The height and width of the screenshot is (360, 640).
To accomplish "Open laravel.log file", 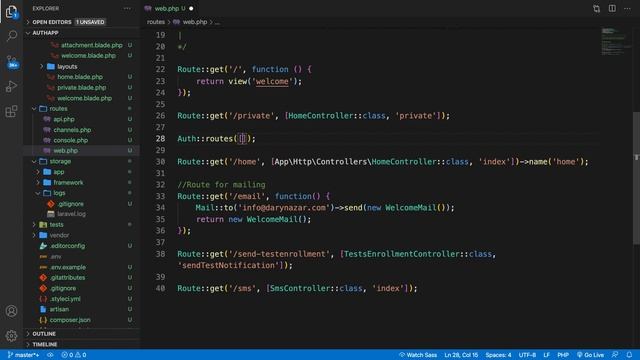I will (71, 213).
